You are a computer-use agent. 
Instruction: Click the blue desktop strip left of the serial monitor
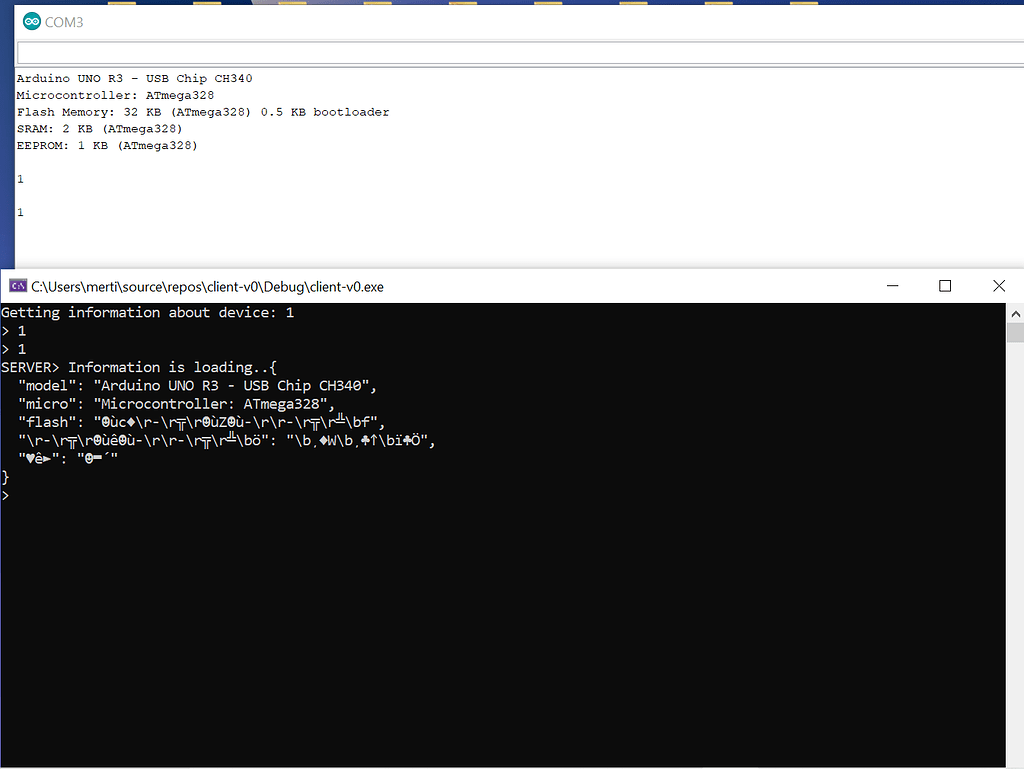pyautogui.click(x=6, y=150)
